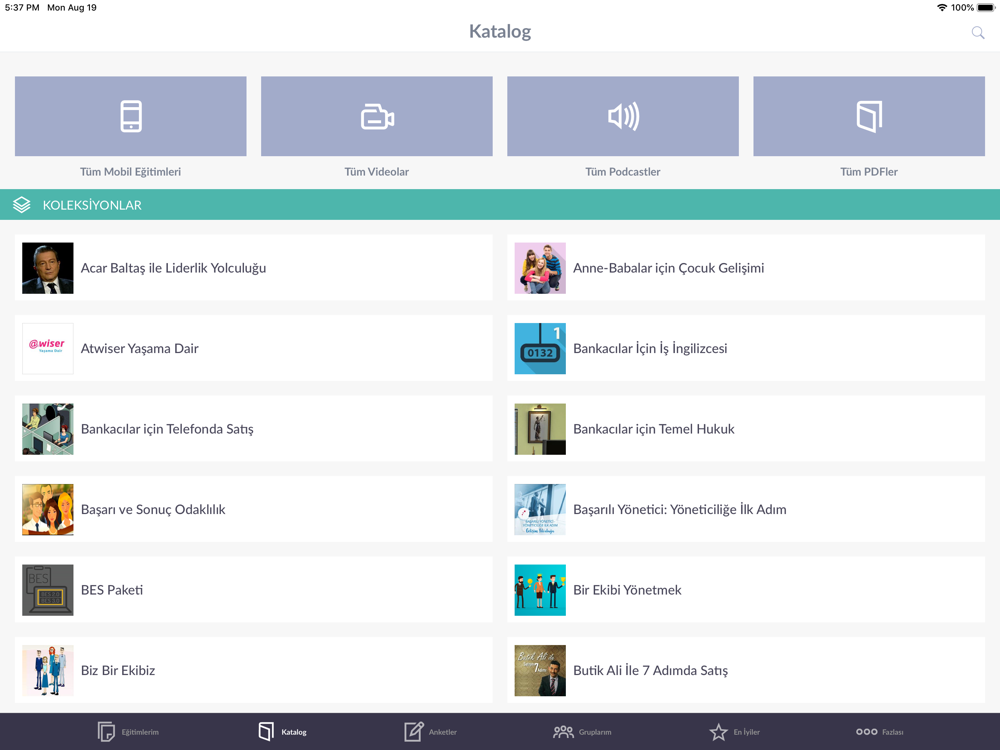Click the Tüm Podcastler label
Image resolution: width=1000 pixels, height=750 pixels.
(x=623, y=172)
